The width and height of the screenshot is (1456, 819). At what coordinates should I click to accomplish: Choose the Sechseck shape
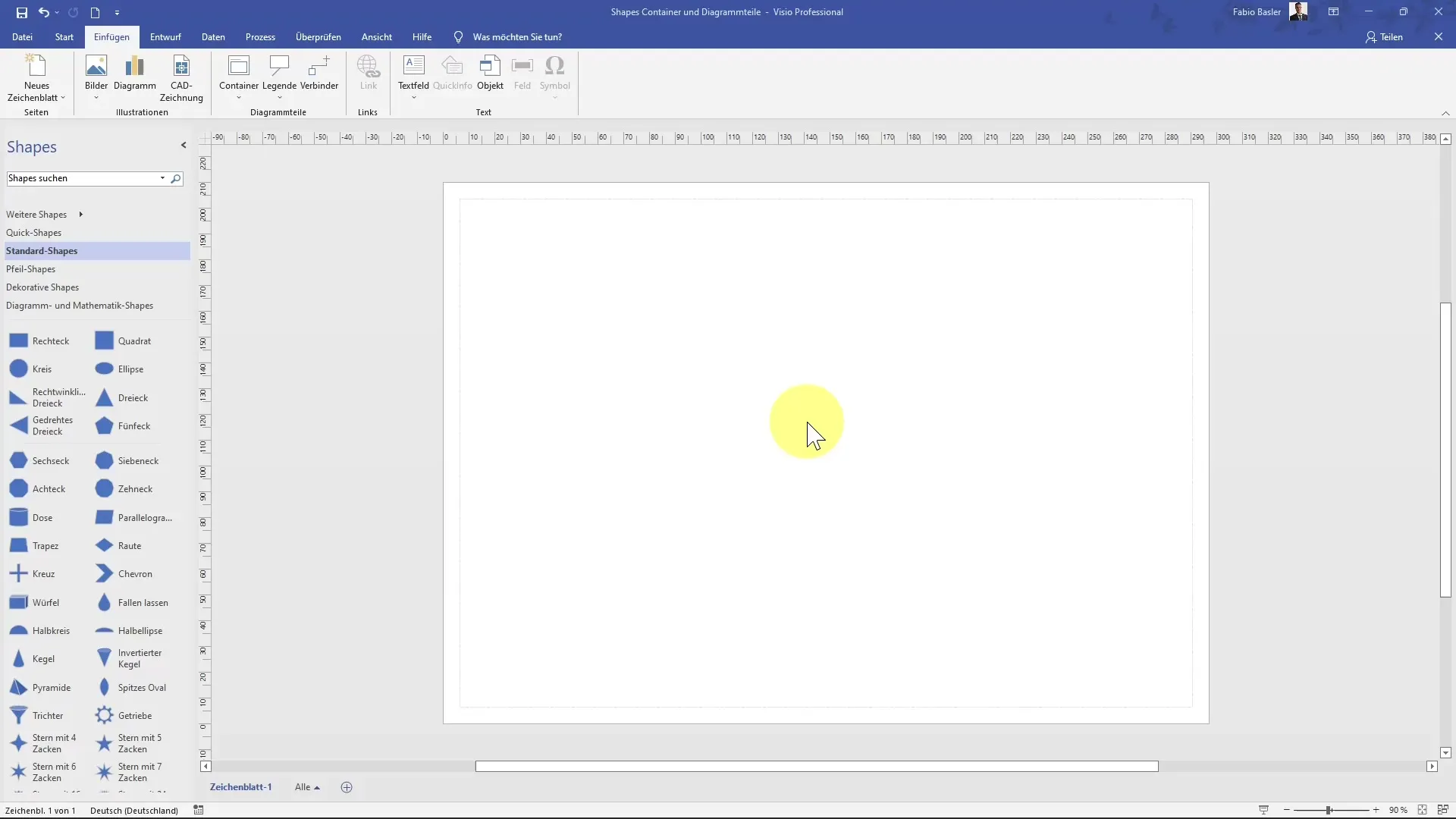(x=39, y=461)
